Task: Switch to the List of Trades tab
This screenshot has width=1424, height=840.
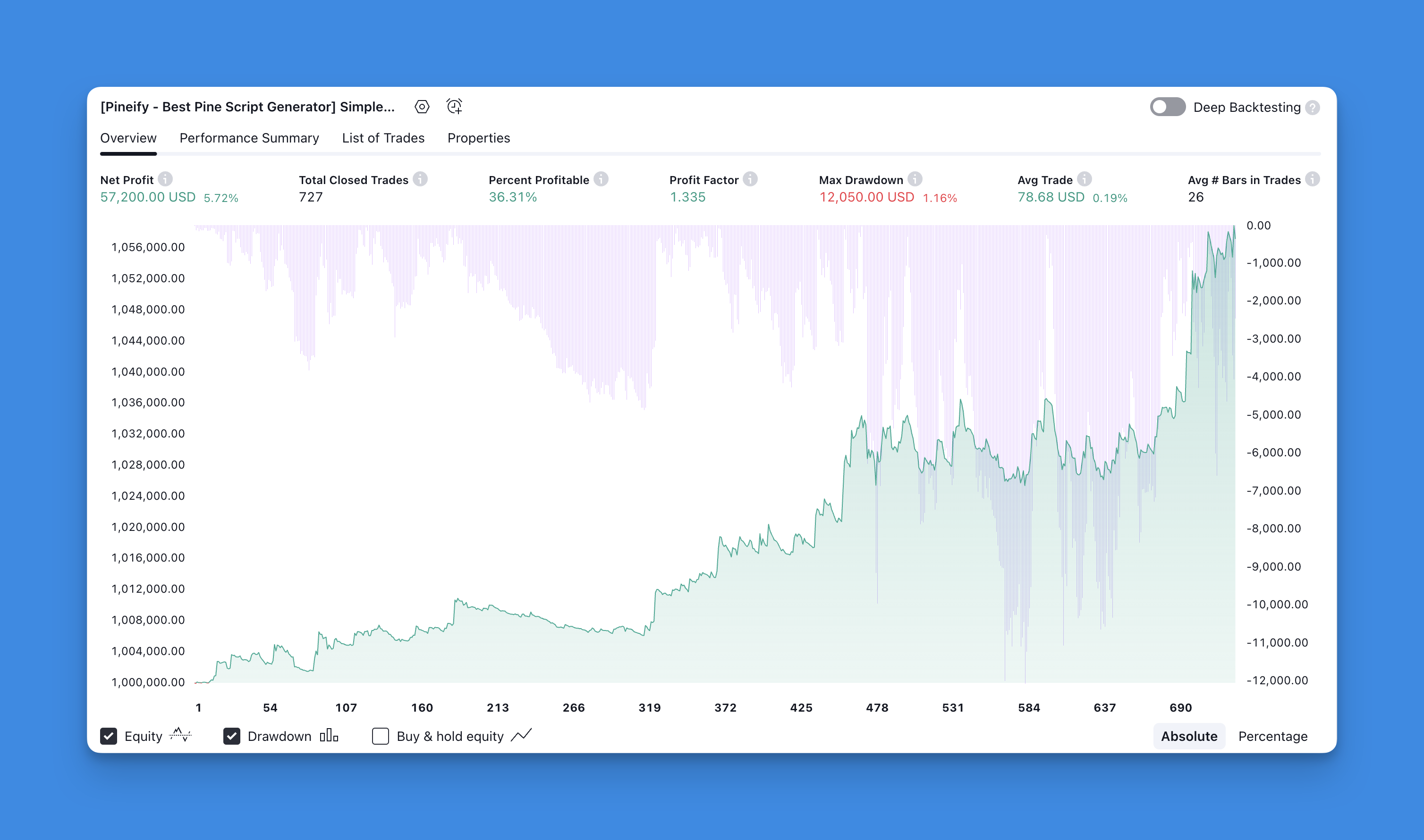Action: coord(382,138)
